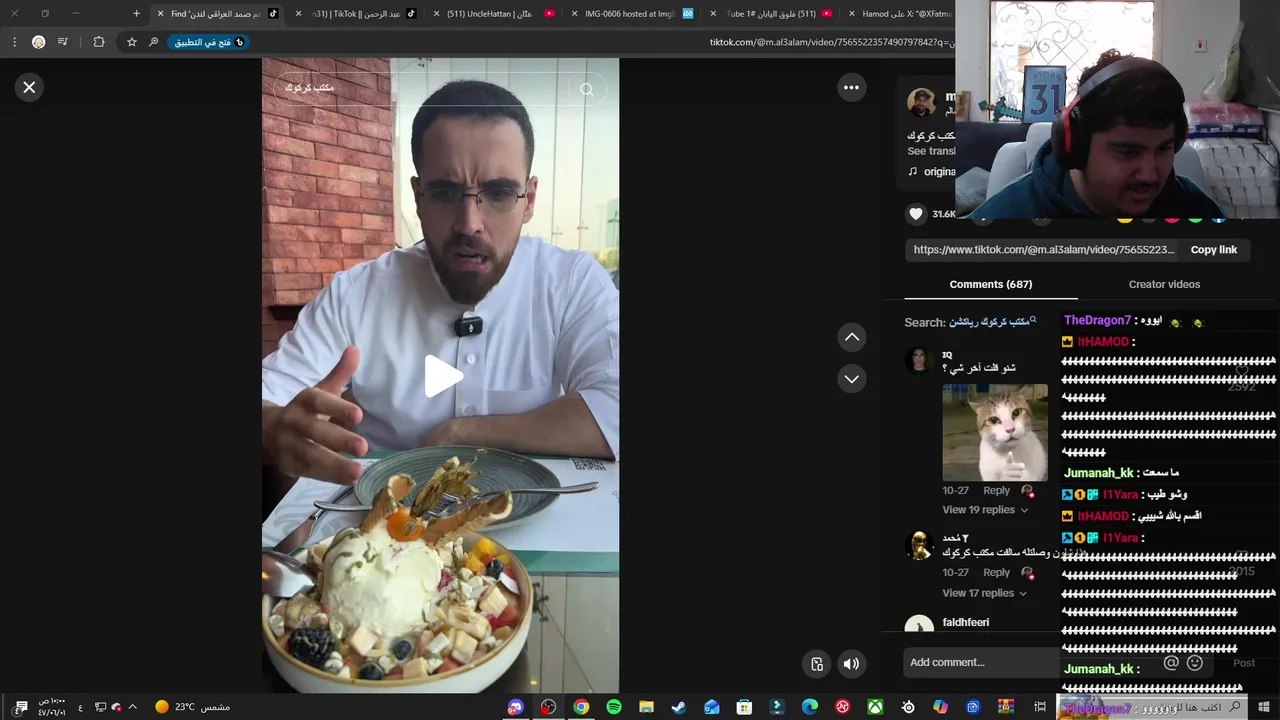Open Microsoft Edge from taskbar

[810, 707]
